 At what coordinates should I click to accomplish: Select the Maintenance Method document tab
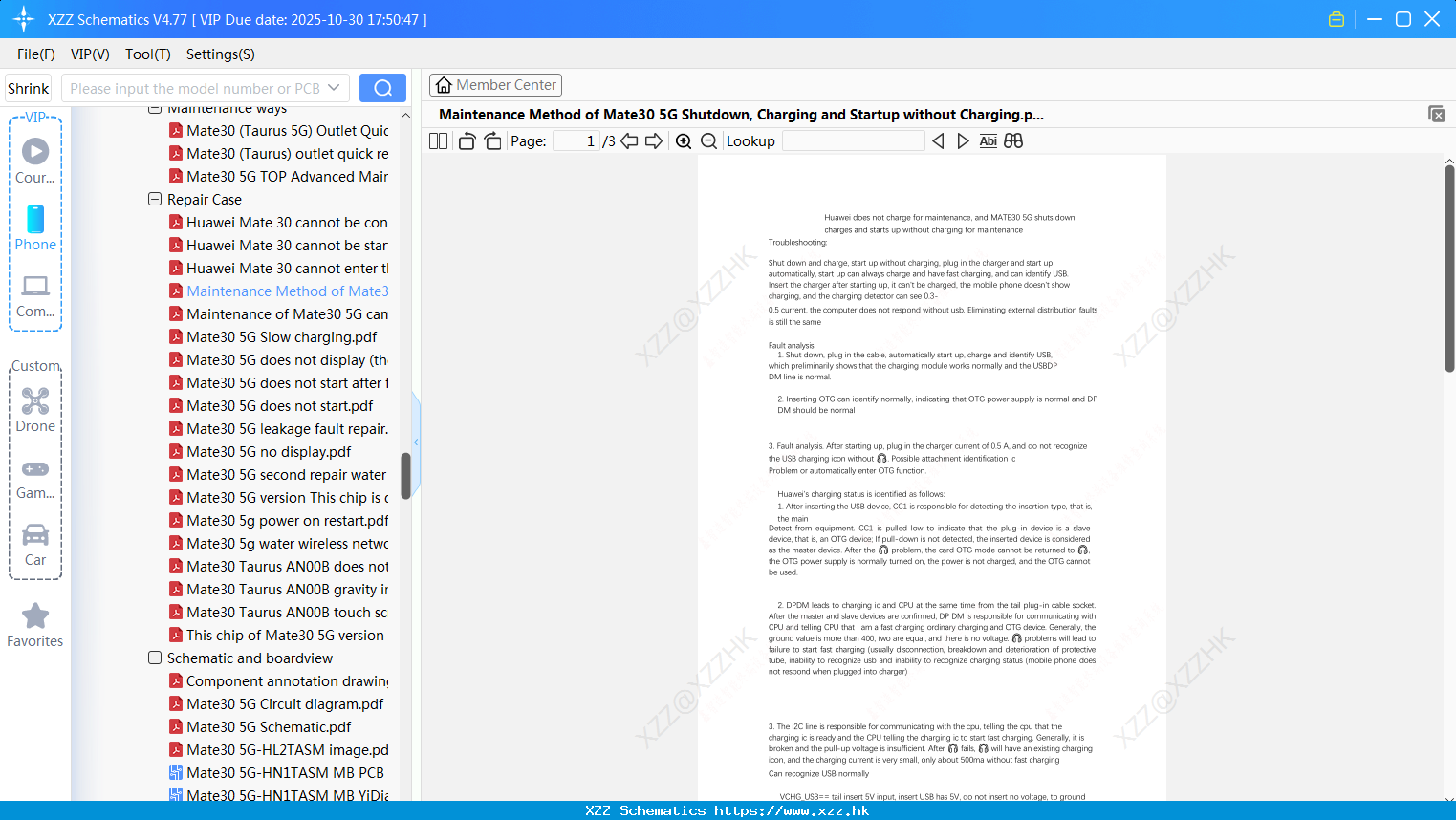(741, 115)
